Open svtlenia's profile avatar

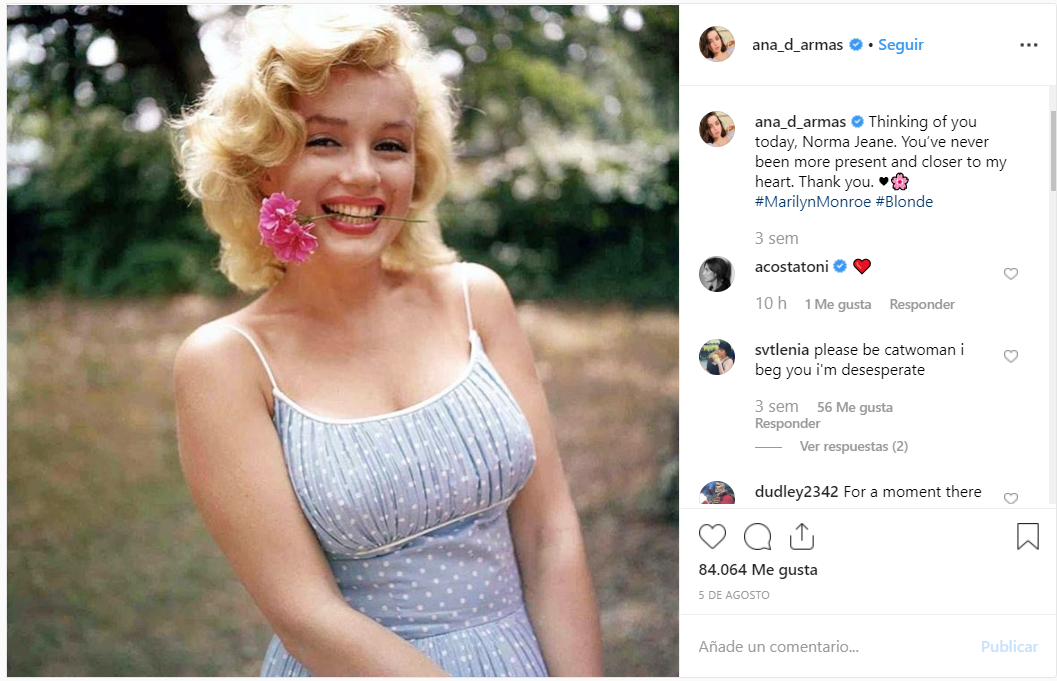(717, 357)
